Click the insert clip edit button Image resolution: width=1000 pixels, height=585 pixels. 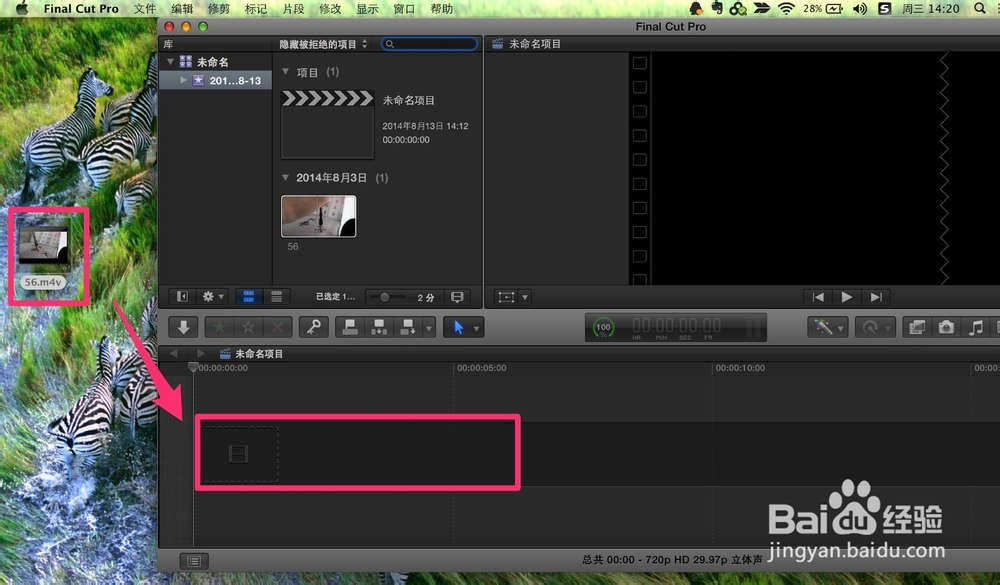coord(379,327)
